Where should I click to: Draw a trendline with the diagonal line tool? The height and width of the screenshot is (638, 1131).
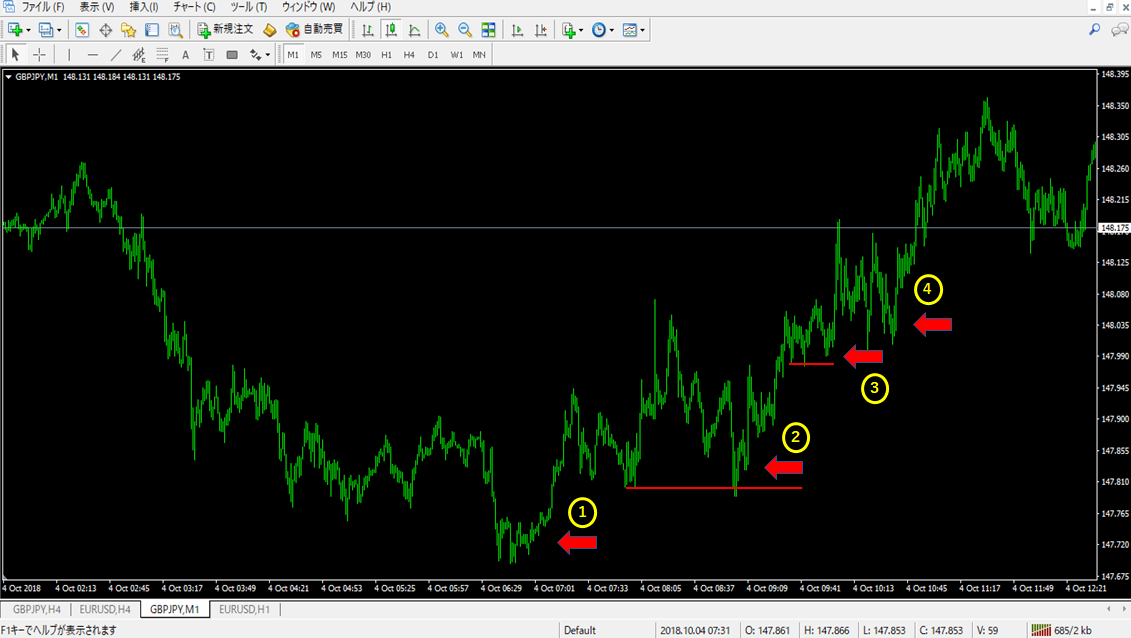(x=116, y=55)
